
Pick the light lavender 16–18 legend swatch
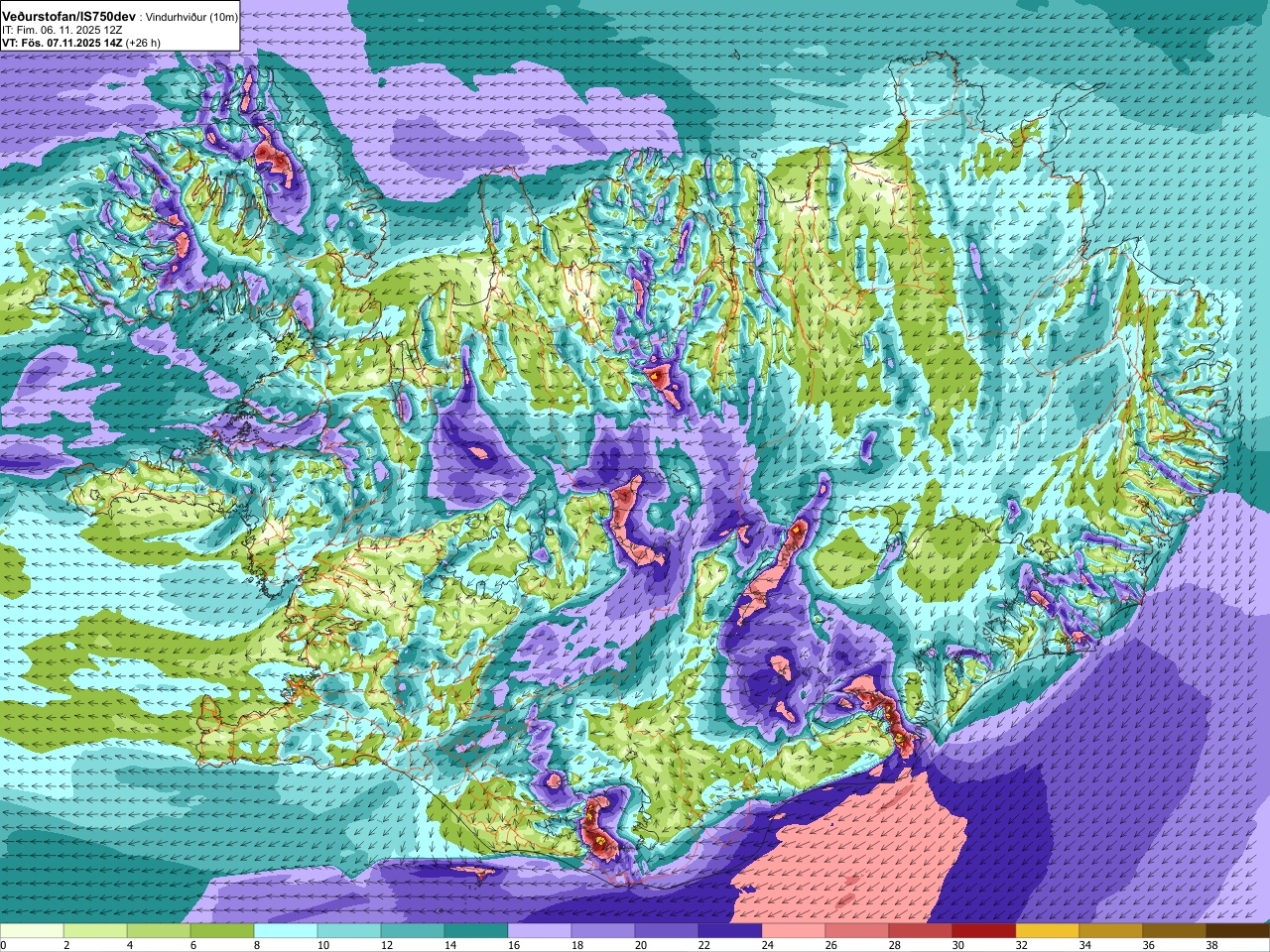click(540, 931)
